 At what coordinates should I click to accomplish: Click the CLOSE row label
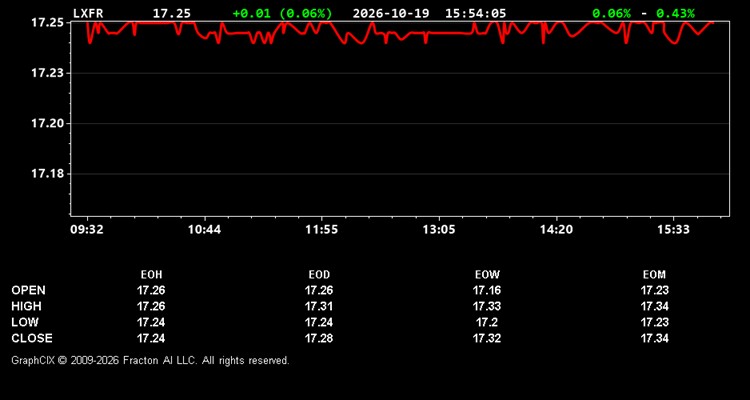32,338
